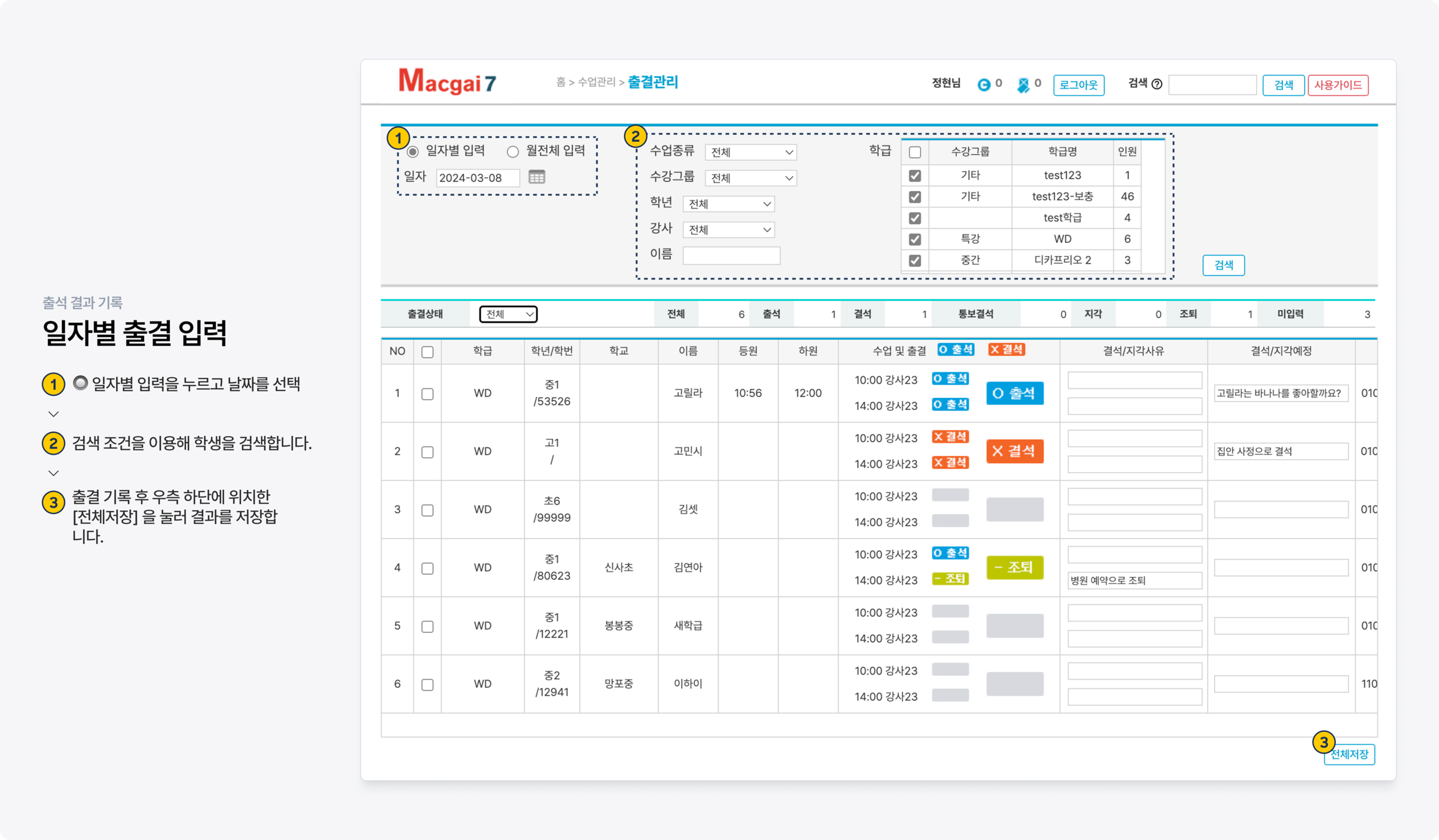
Task: Click the 홈 breadcrumb link
Action: [x=561, y=82]
